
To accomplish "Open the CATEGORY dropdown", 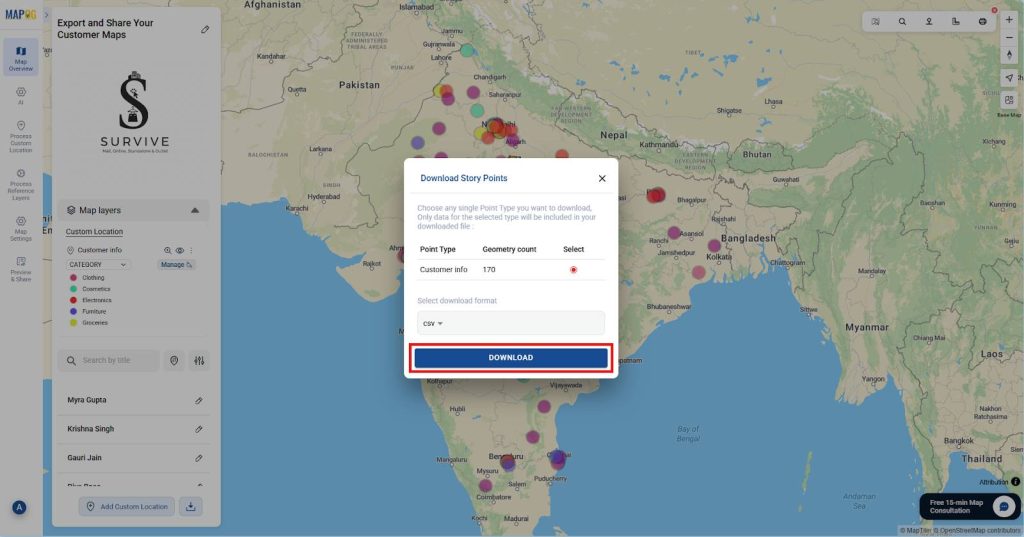I will coord(98,265).
